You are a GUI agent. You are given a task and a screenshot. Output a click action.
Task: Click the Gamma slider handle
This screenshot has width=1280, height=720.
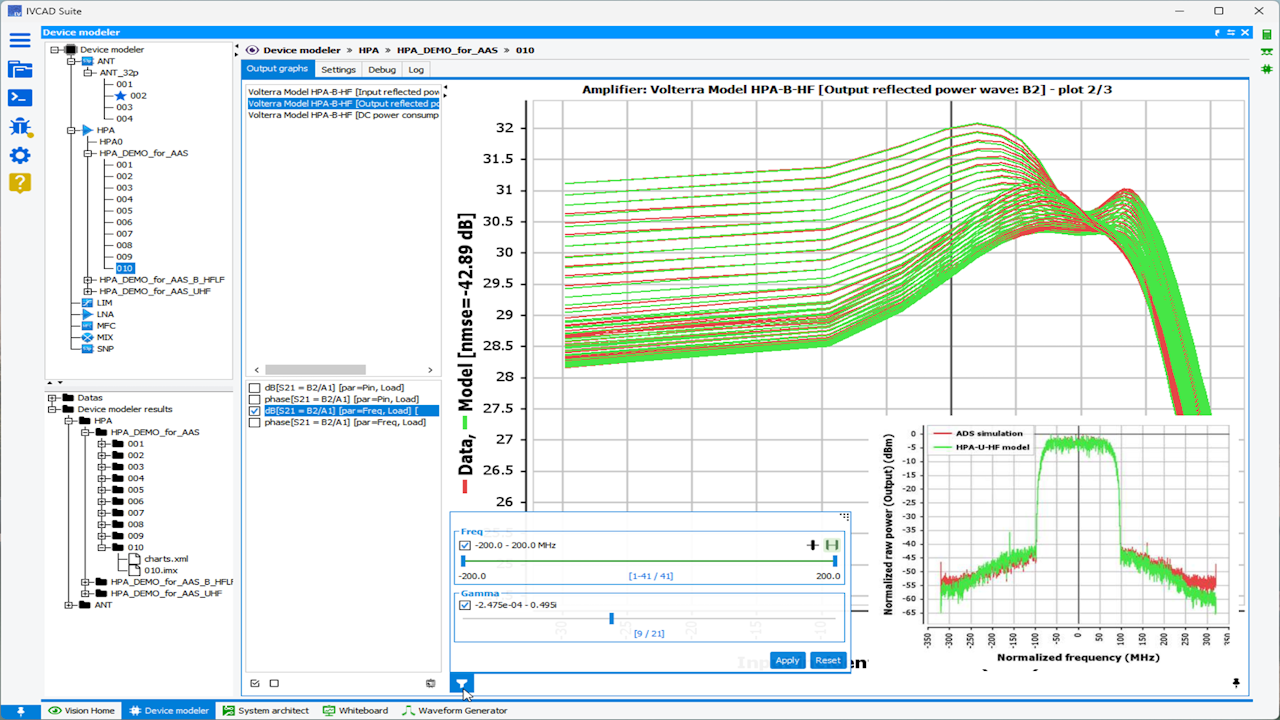coord(611,618)
